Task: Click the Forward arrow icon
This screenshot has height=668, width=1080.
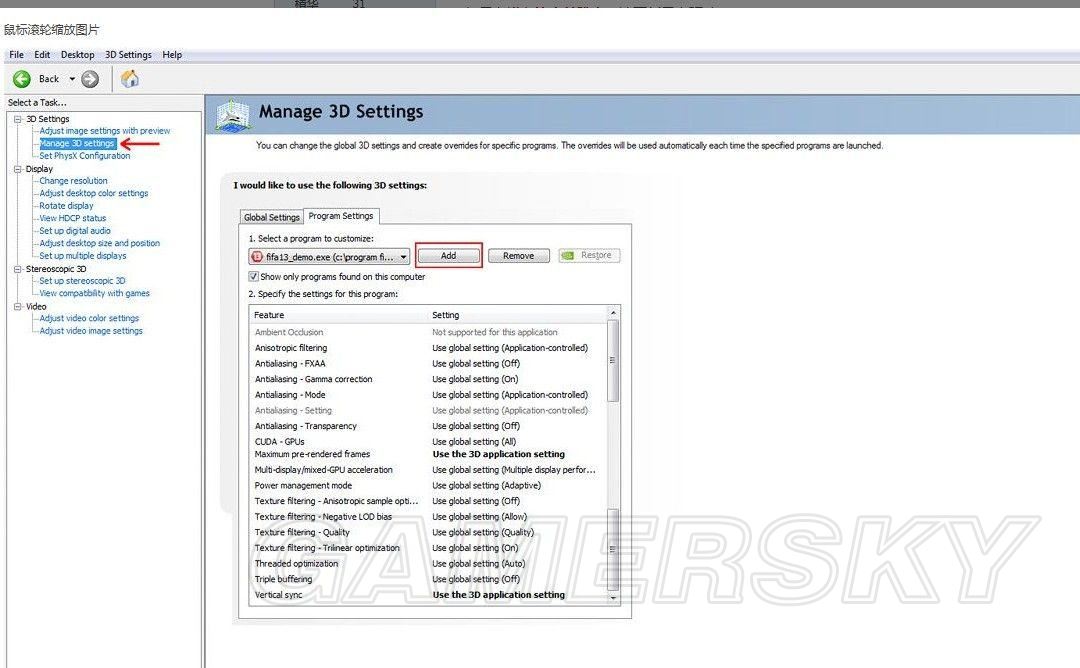Action: (x=90, y=79)
